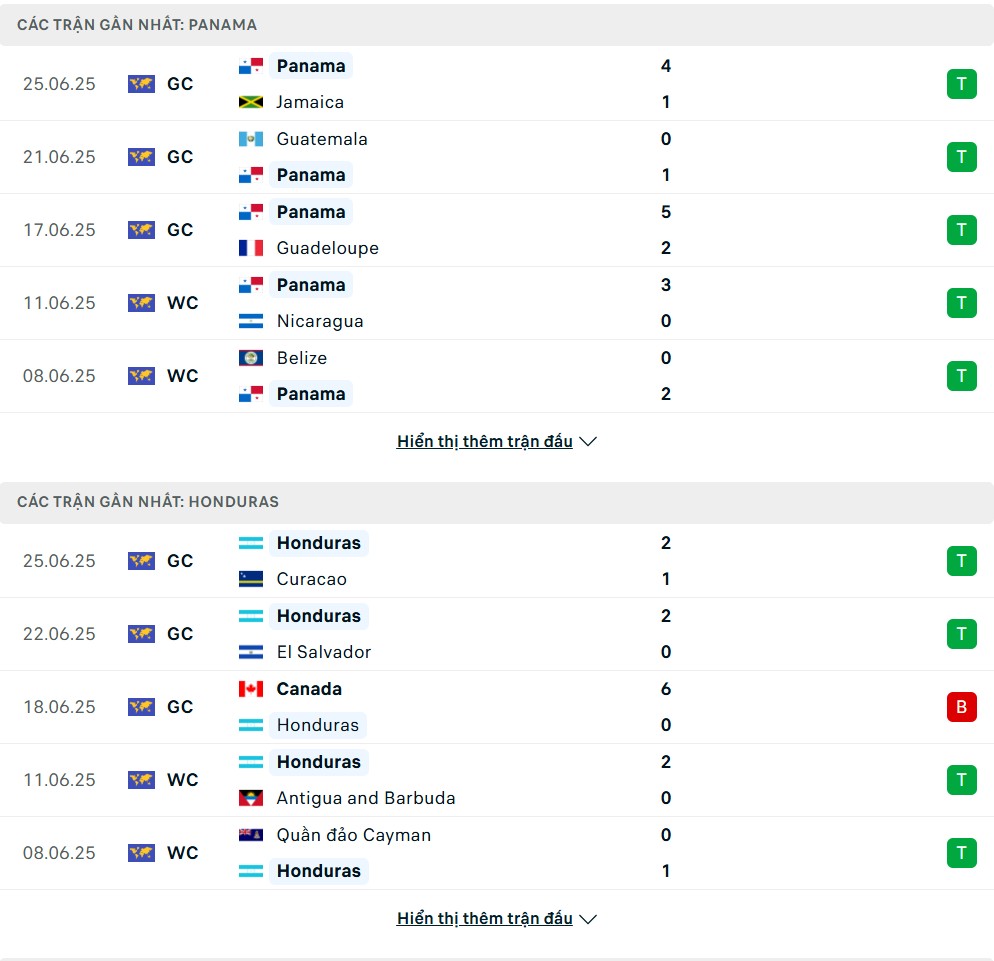
Task: Click the Guatemala flag icon
Action: 250,139
